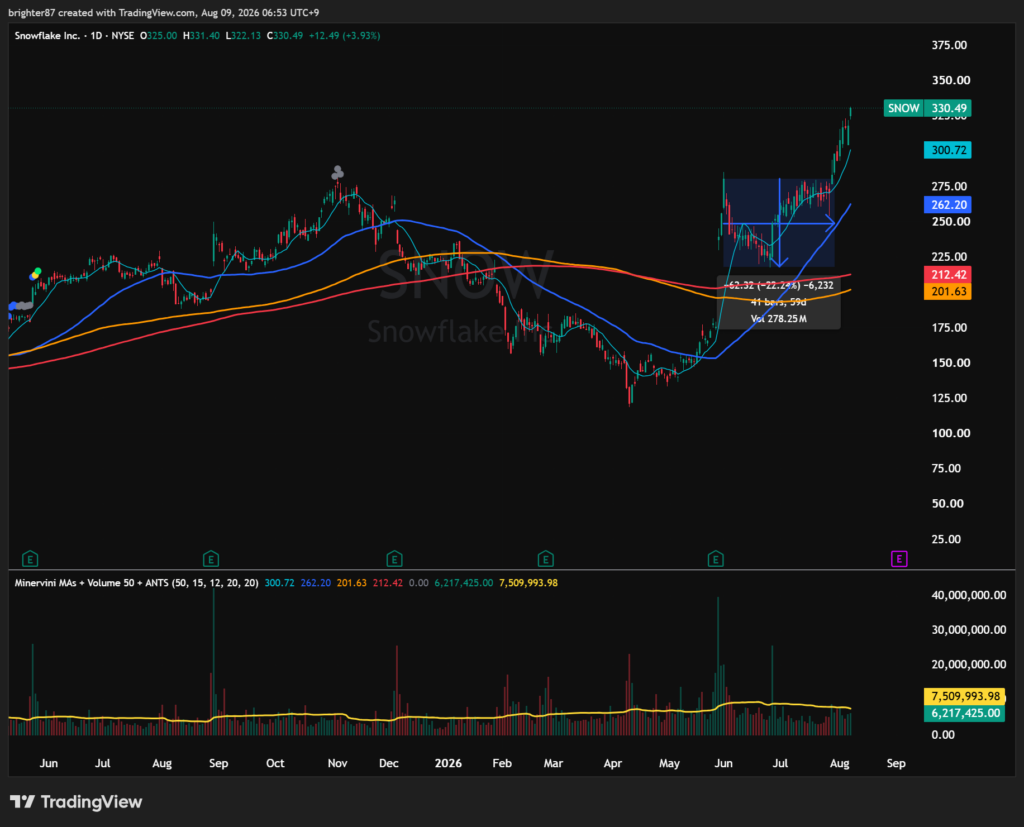Click the 7,509,993.98 value in indicator legend
The image size is (1024, 827).
click(528, 583)
